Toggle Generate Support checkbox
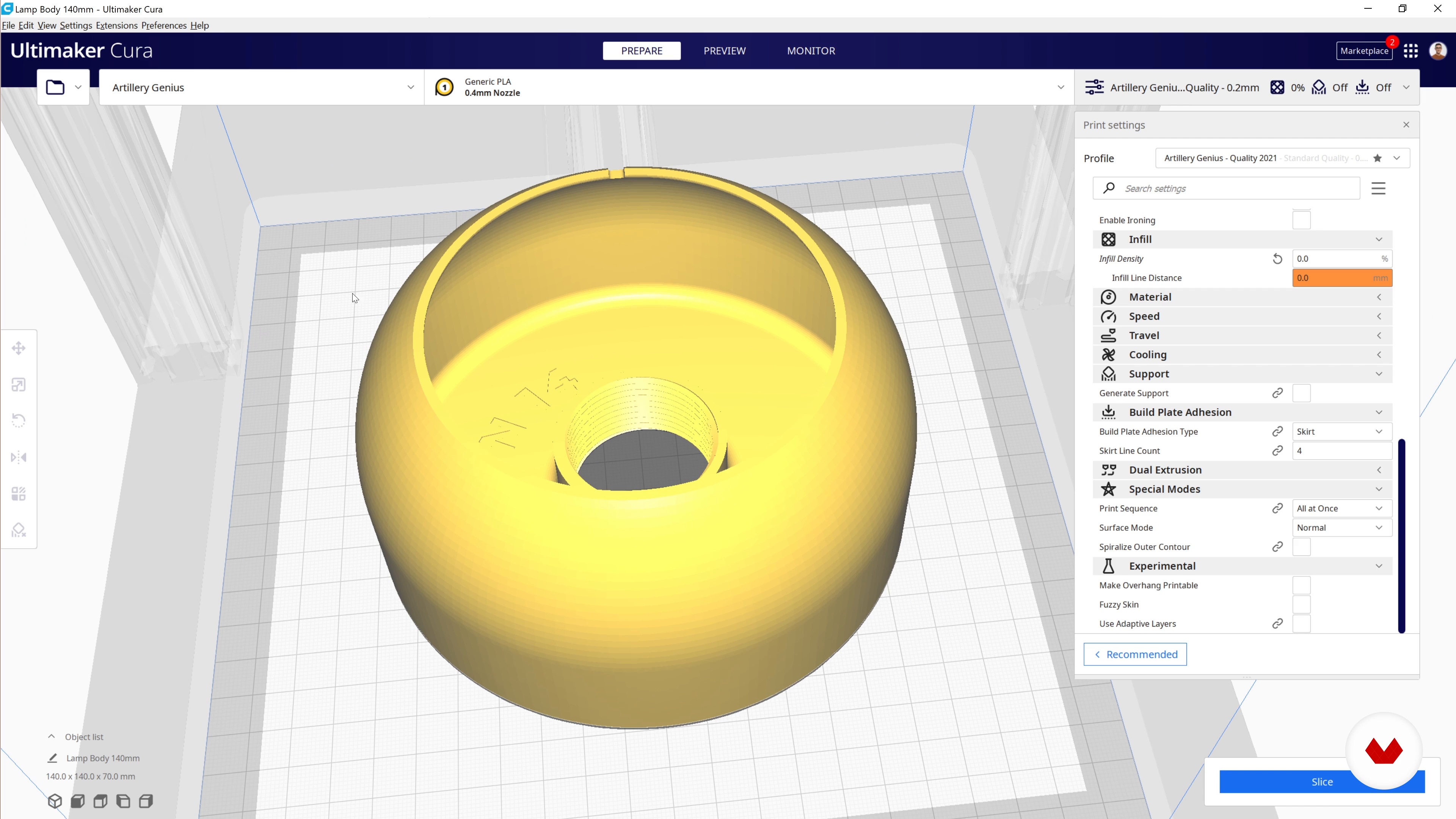The height and width of the screenshot is (819, 1456). tap(1302, 394)
